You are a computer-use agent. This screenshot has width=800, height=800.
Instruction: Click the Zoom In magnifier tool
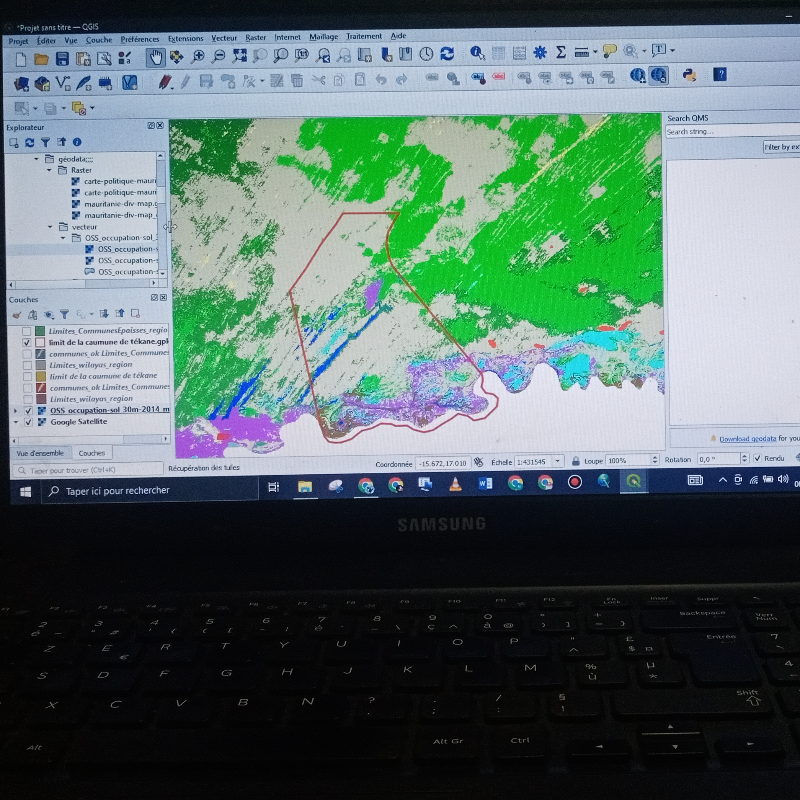point(198,56)
